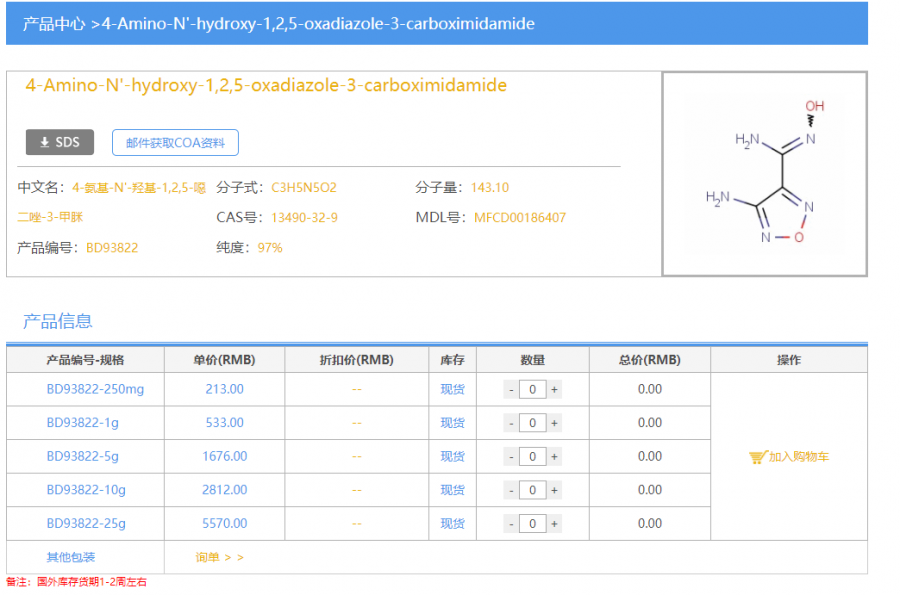Select the 产品信息 section tab
This screenshot has width=900, height=595.
click(x=58, y=321)
